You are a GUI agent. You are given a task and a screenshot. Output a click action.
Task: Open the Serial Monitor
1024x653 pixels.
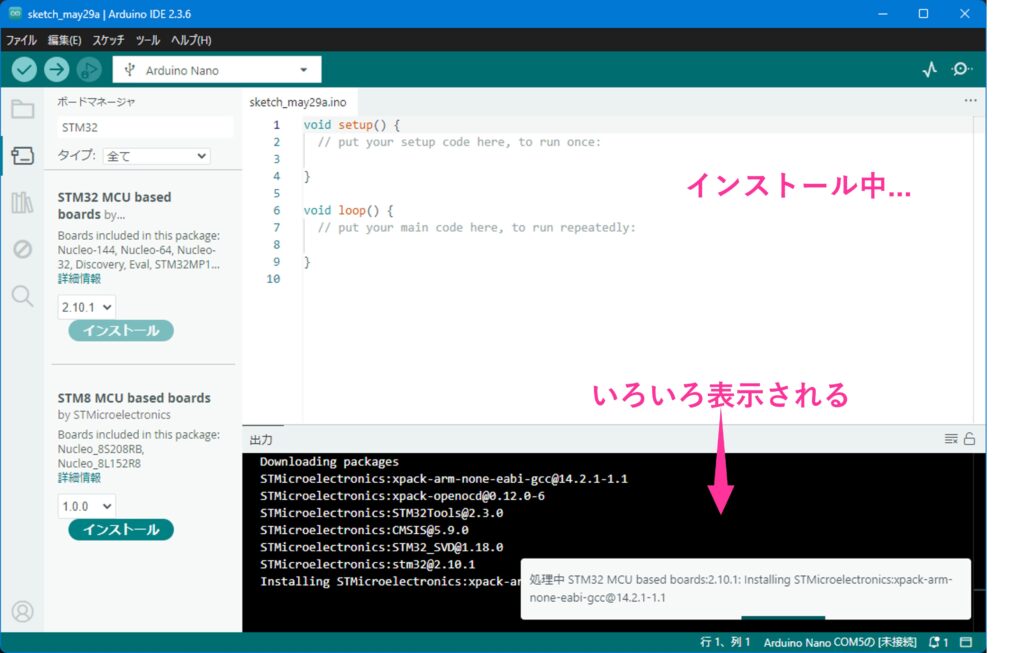click(961, 69)
